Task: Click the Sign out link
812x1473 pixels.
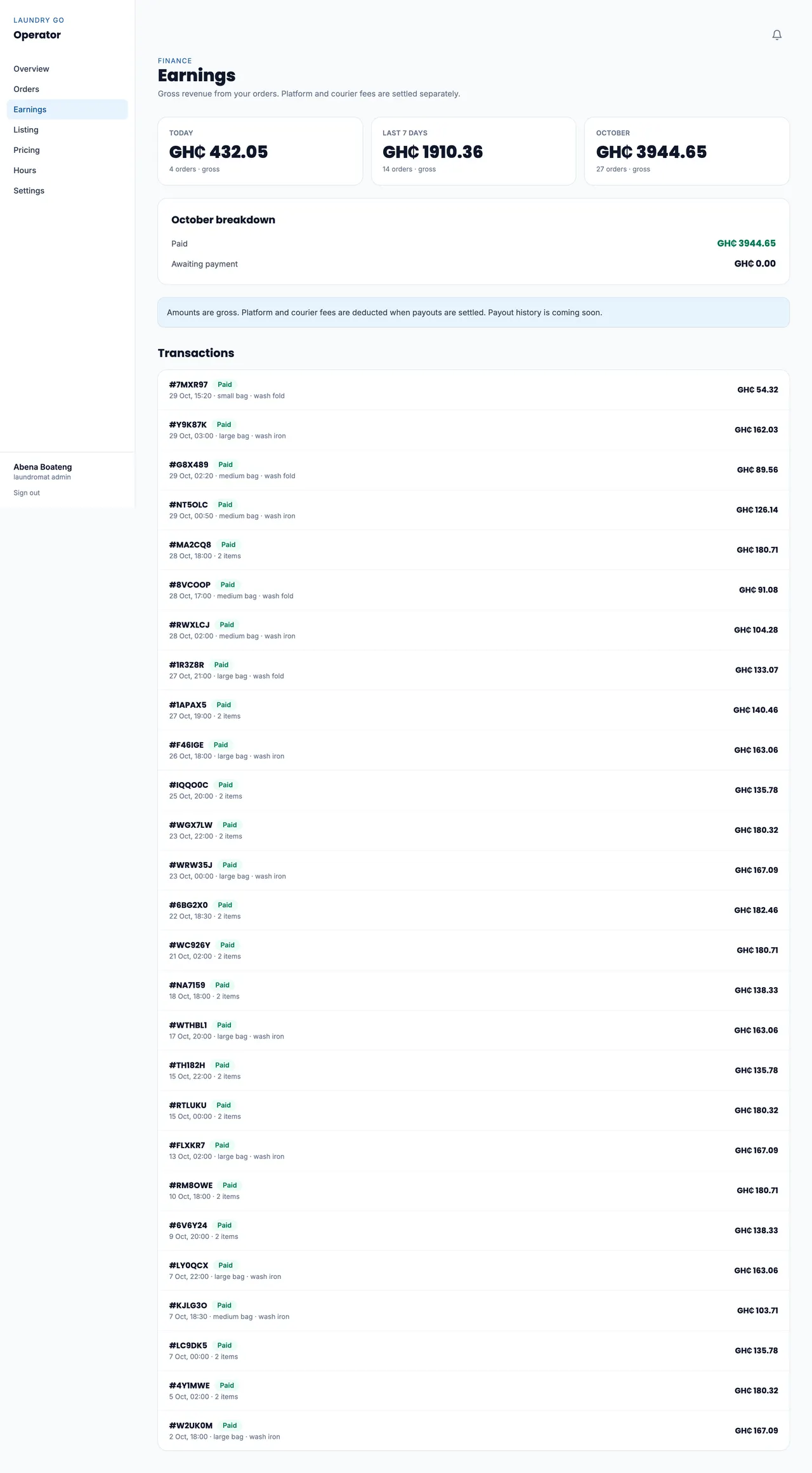Action: (27, 493)
